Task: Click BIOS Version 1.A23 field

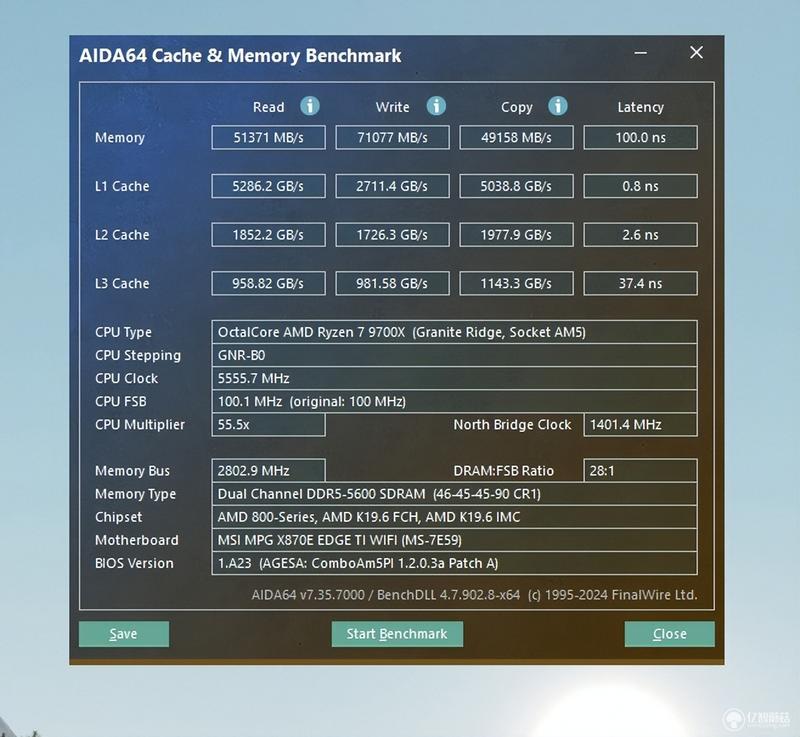Action: point(454,563)
